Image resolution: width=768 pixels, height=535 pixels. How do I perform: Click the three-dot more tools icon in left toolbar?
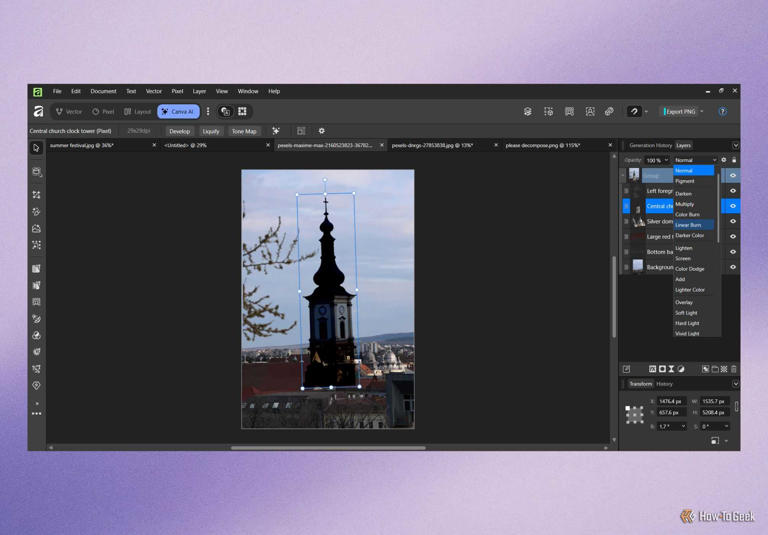click(36, 413)
